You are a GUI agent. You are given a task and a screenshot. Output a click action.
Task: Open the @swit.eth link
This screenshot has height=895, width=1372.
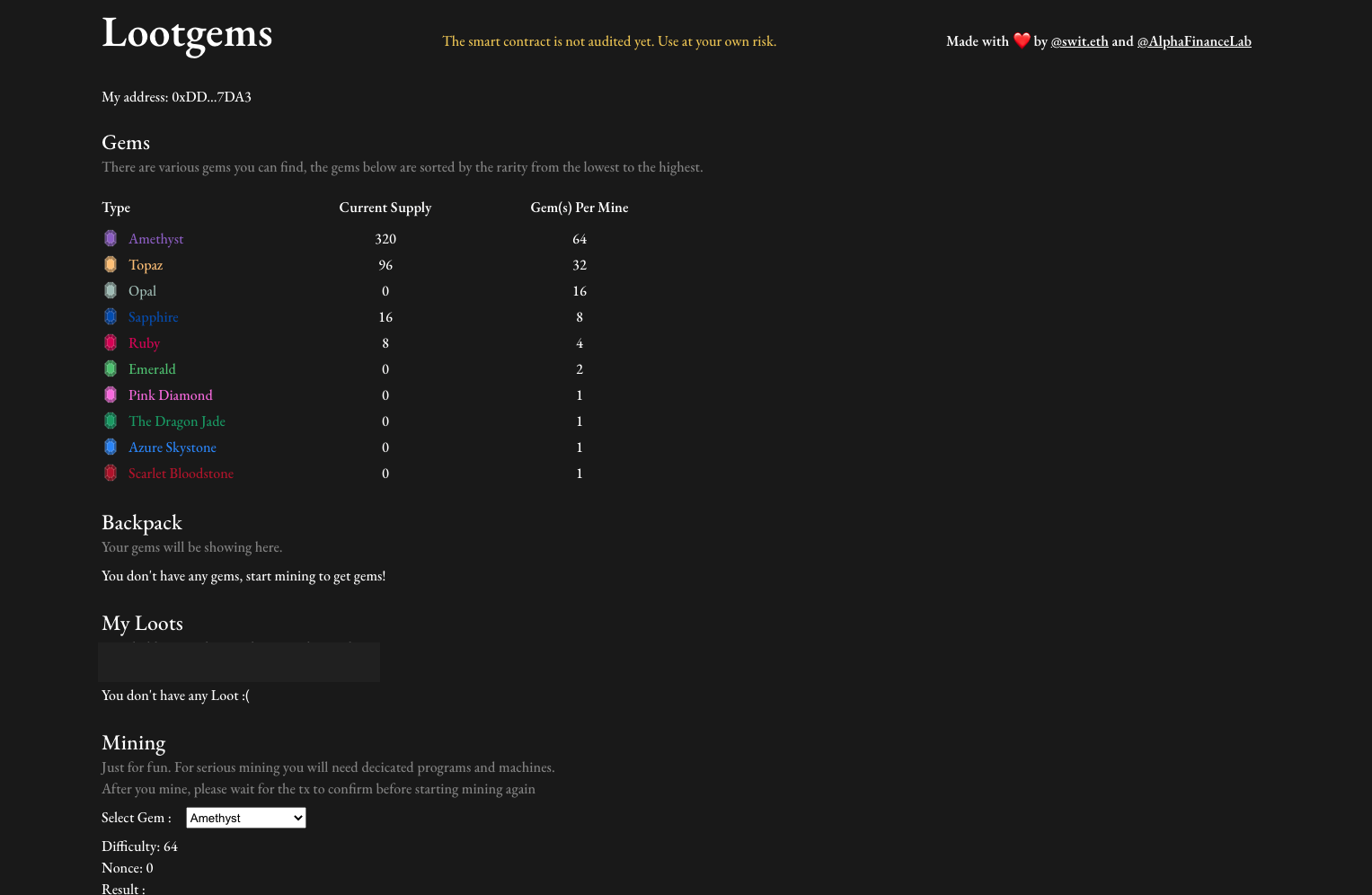pyautogui.click(x=1080, y=41)
